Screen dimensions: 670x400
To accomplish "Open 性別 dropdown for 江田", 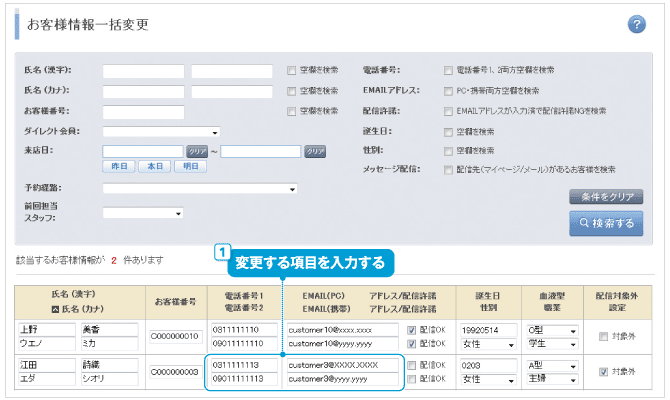I will coord(488,379).
